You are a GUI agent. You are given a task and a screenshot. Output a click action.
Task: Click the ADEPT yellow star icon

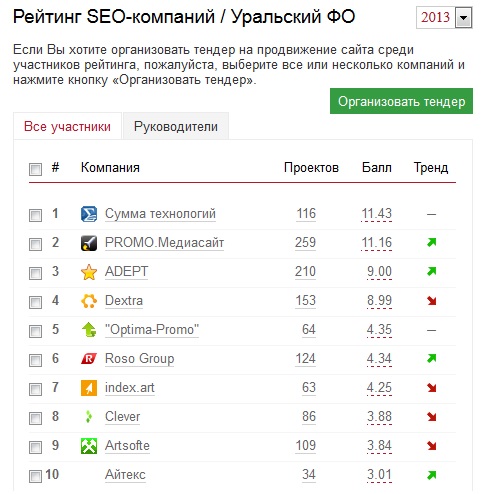(89, 272)
